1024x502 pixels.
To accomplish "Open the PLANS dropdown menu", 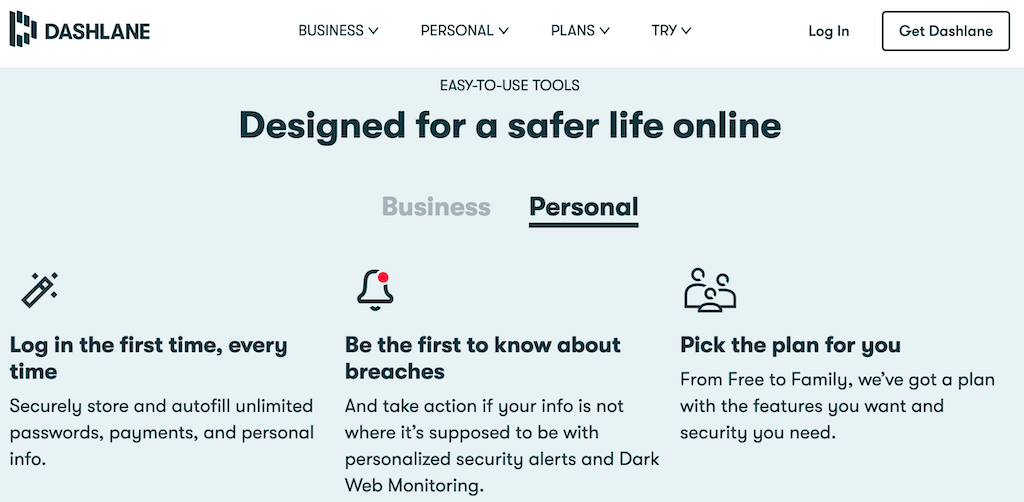I will point(580,30).
